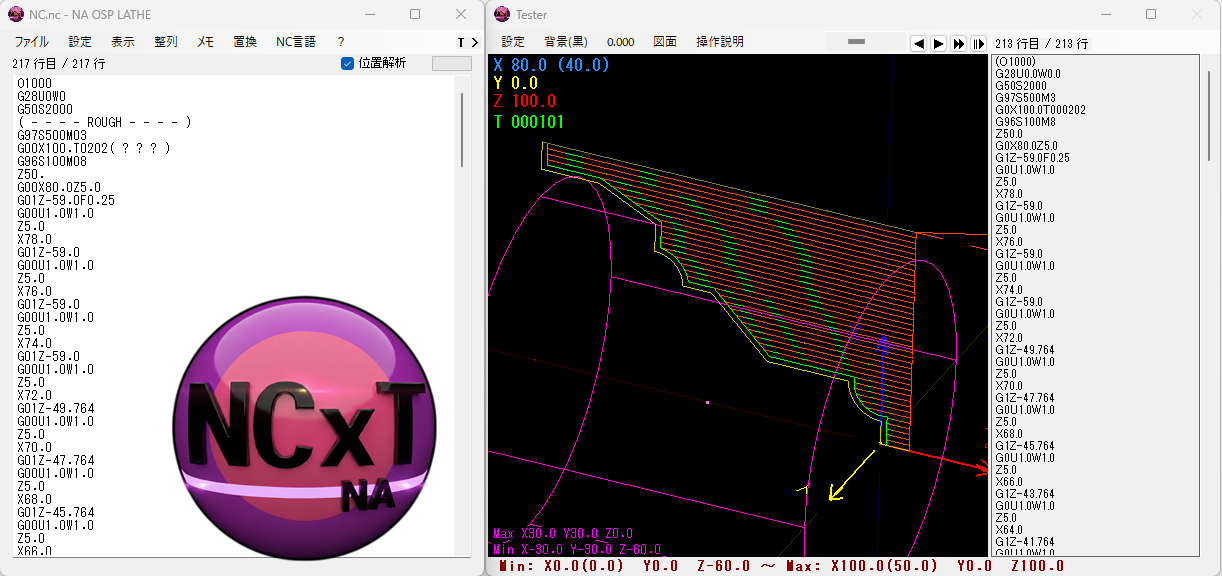Click the 操作説明 help item
This screenshot has width=1222, height=576.
720,42
